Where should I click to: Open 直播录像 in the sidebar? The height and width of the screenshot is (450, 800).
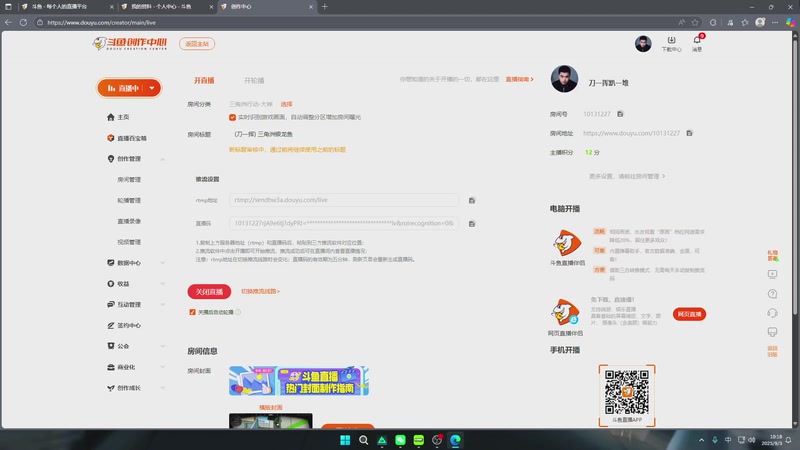point(129,221)
